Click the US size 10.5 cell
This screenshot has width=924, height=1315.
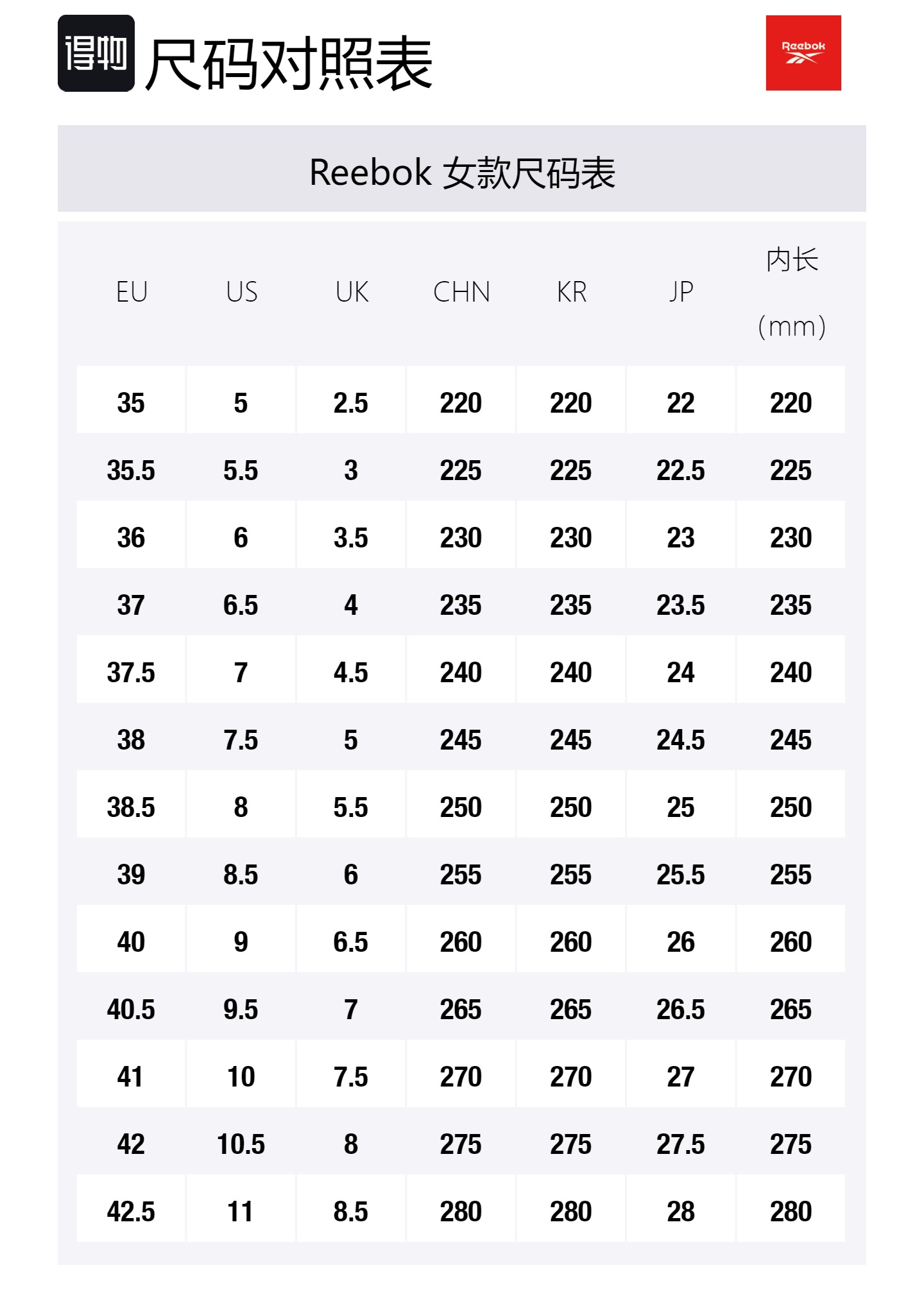pos(241,1144)
